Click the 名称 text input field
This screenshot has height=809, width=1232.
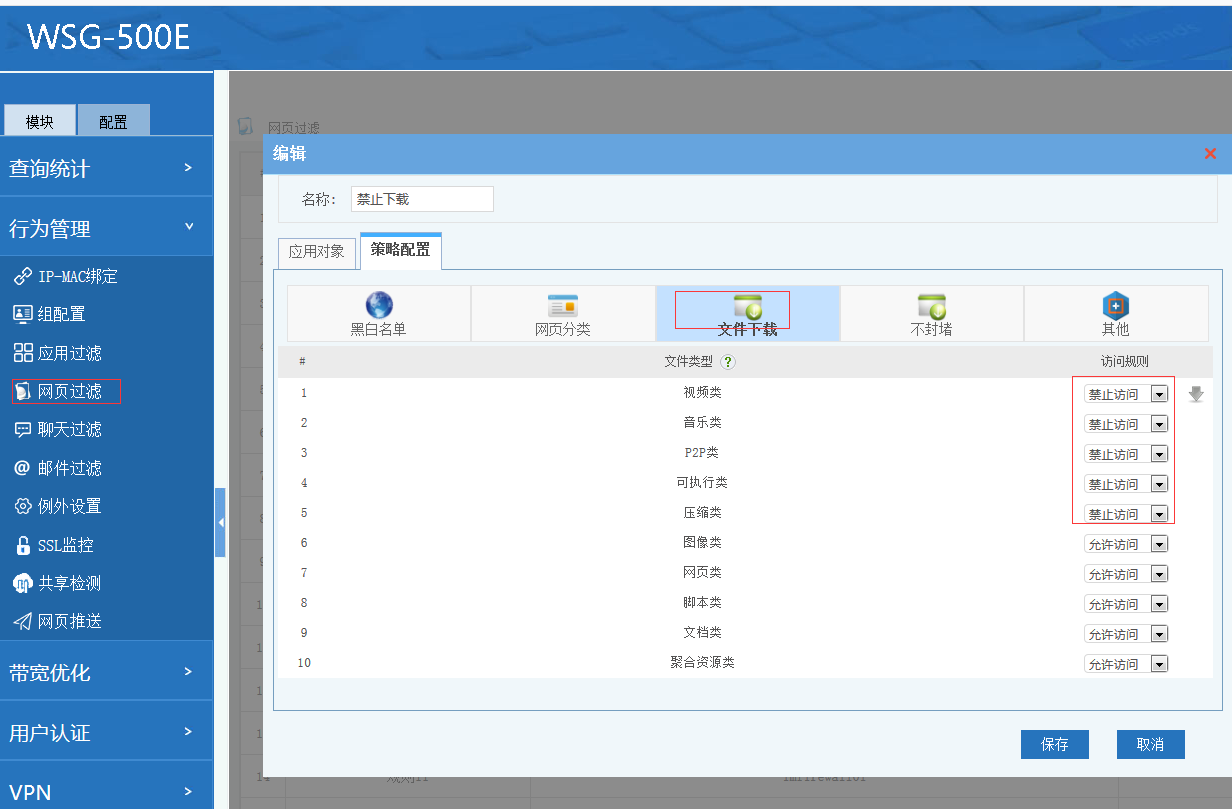pyautogui.click(x=422, y=199)
